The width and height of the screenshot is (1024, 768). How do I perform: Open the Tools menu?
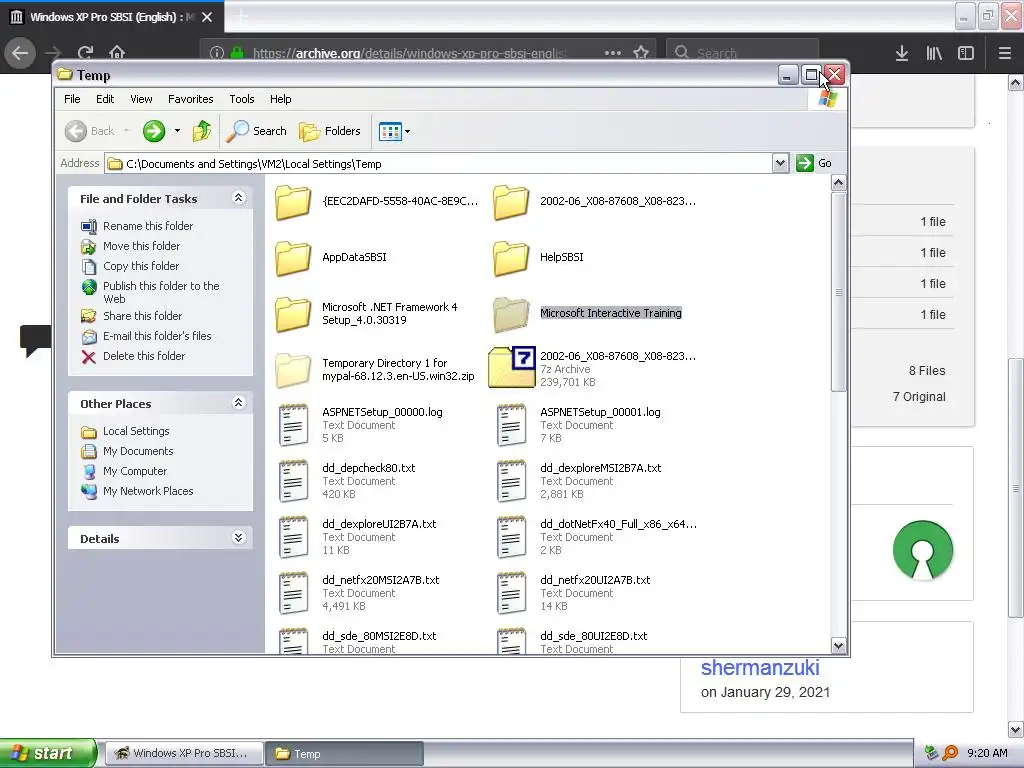(242, 99)
